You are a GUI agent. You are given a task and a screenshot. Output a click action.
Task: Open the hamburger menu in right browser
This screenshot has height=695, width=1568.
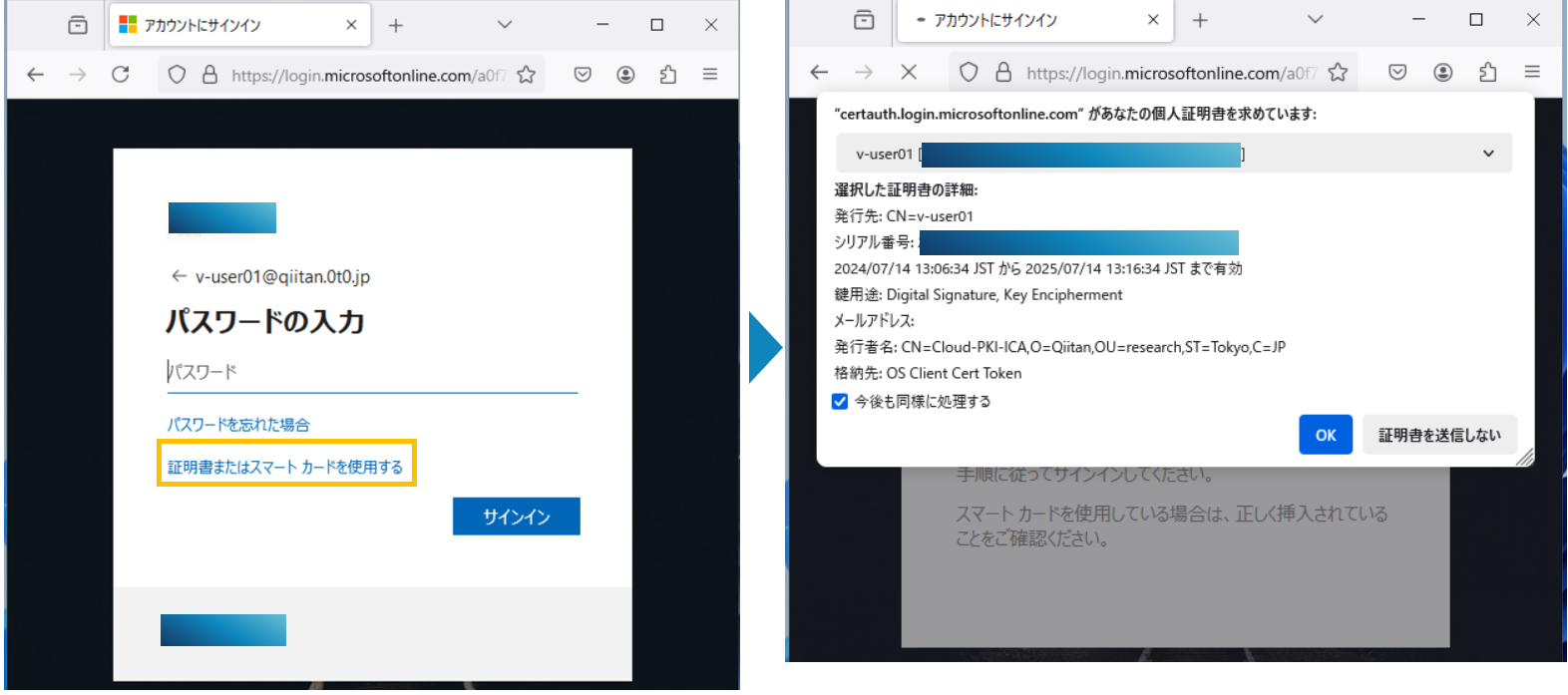point(1532,72)
